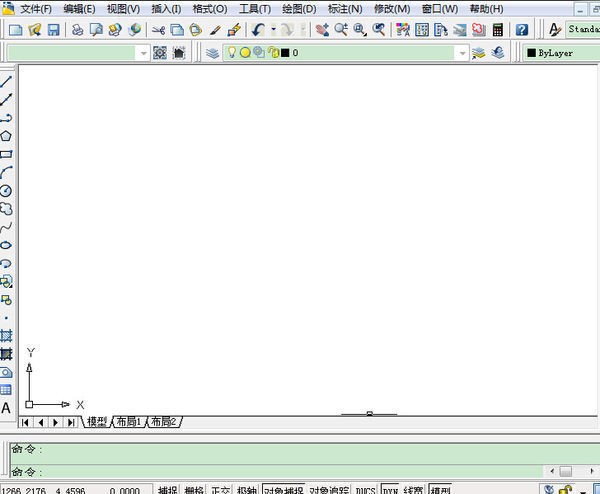Expand the layer dropdown showing layer 0
This screenshot has height=494, width=600.
click(461, 52)
